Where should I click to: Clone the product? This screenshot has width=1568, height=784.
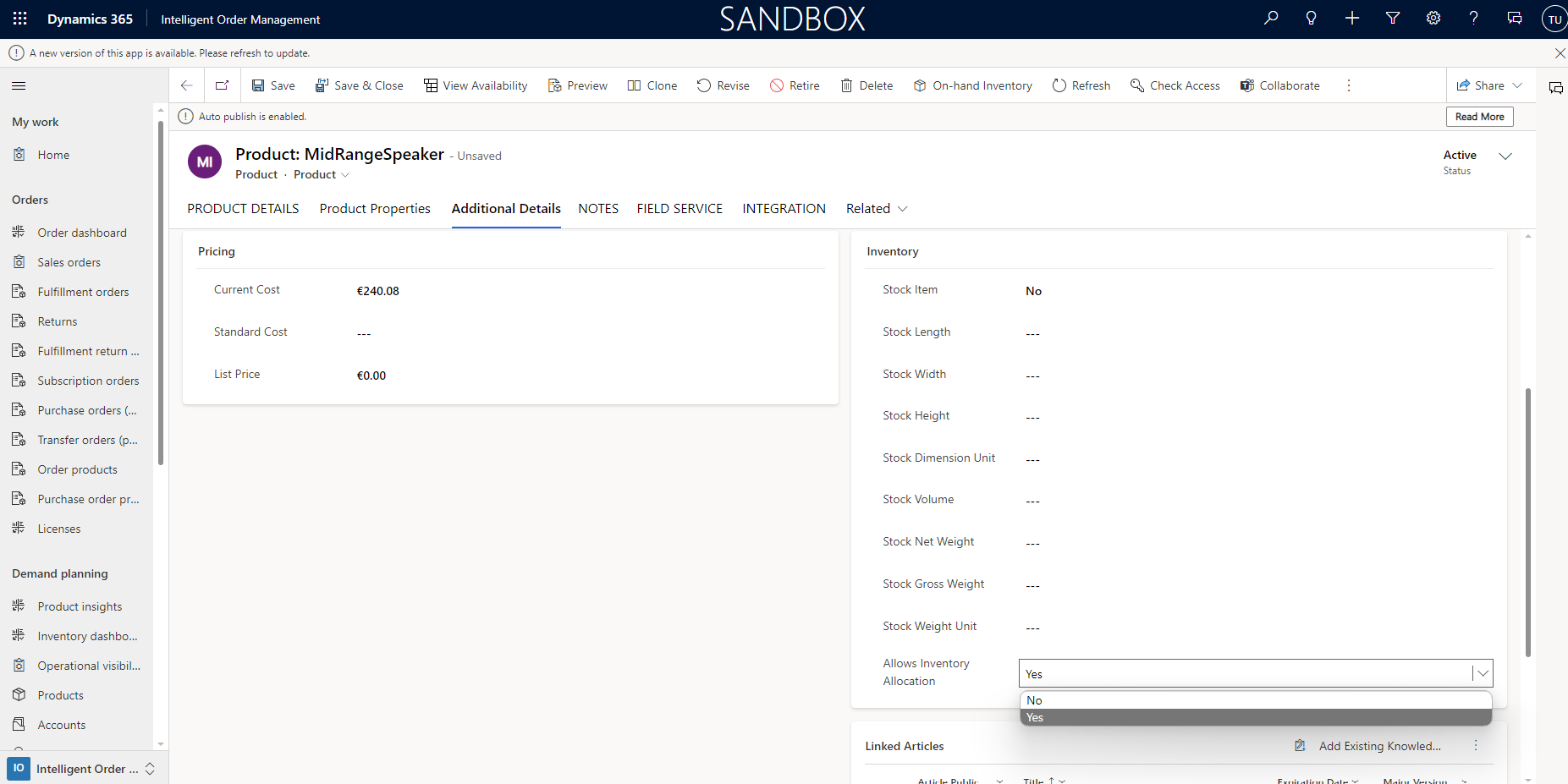point(652,85)
